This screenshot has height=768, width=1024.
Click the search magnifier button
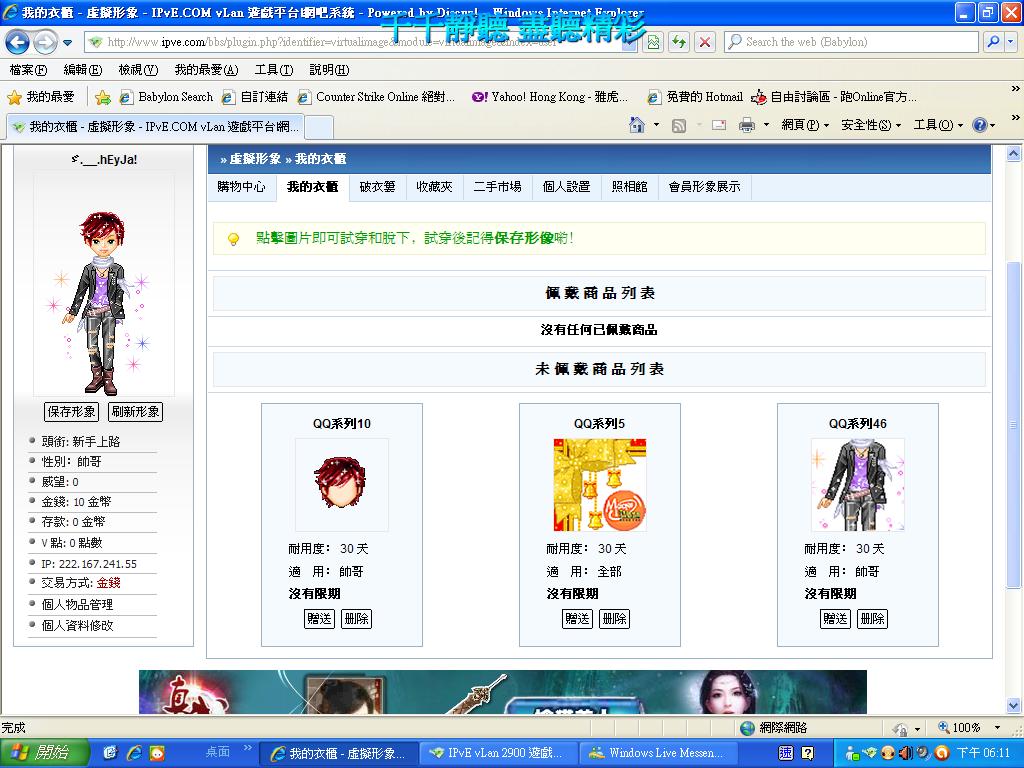point(993,42)
